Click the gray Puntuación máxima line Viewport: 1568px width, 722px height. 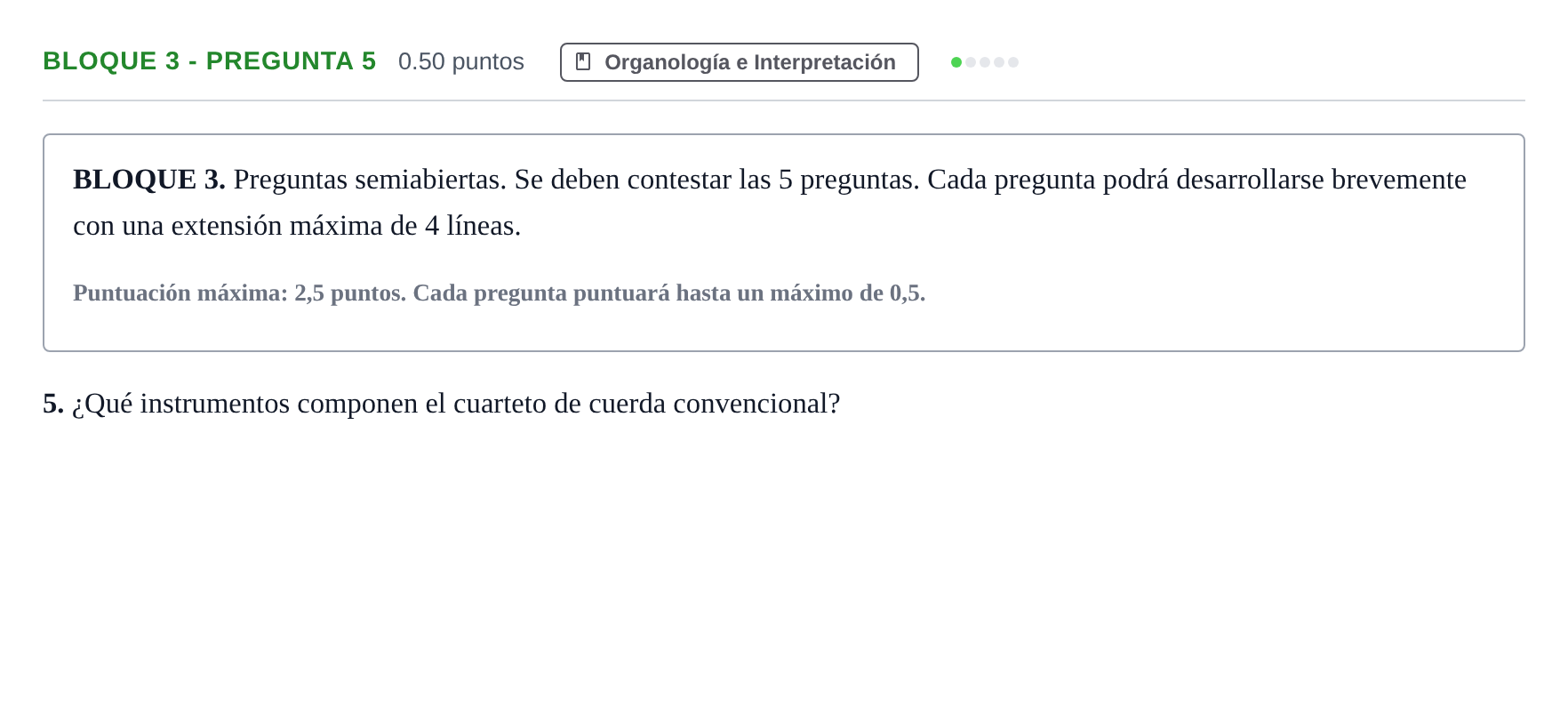[500, 293]
